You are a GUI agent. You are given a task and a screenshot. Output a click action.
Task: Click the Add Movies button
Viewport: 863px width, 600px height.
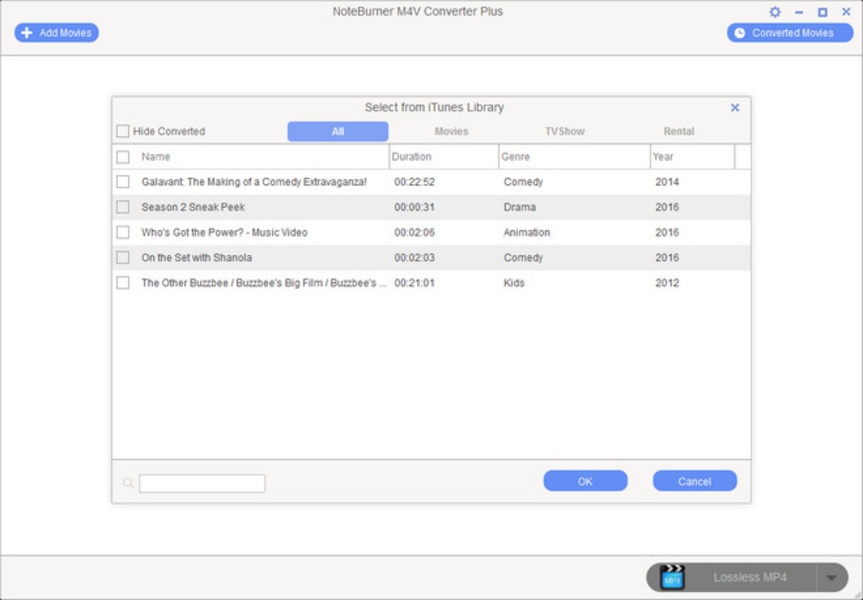[57, 32]
